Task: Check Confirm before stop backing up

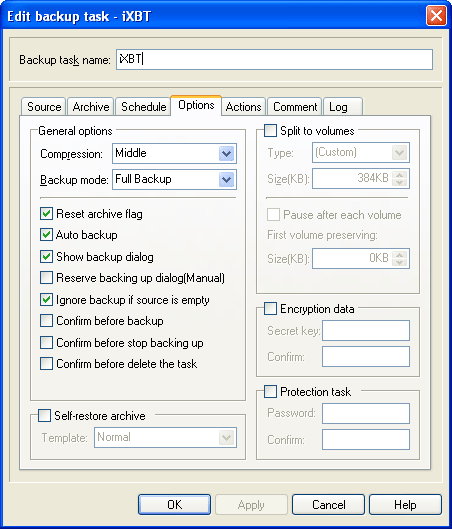Action: pyautogui.click(x=46, y=342)
